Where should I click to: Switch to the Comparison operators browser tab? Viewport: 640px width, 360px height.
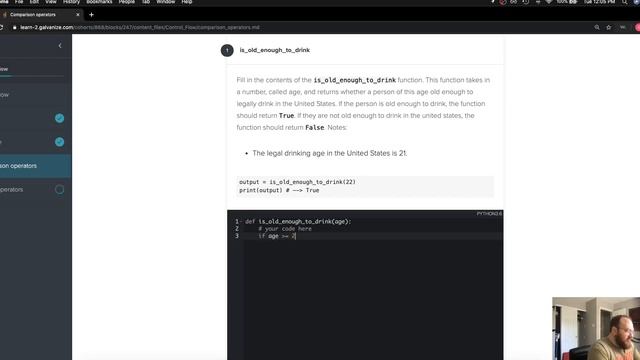pyautogui.click(x=41, y=15)
